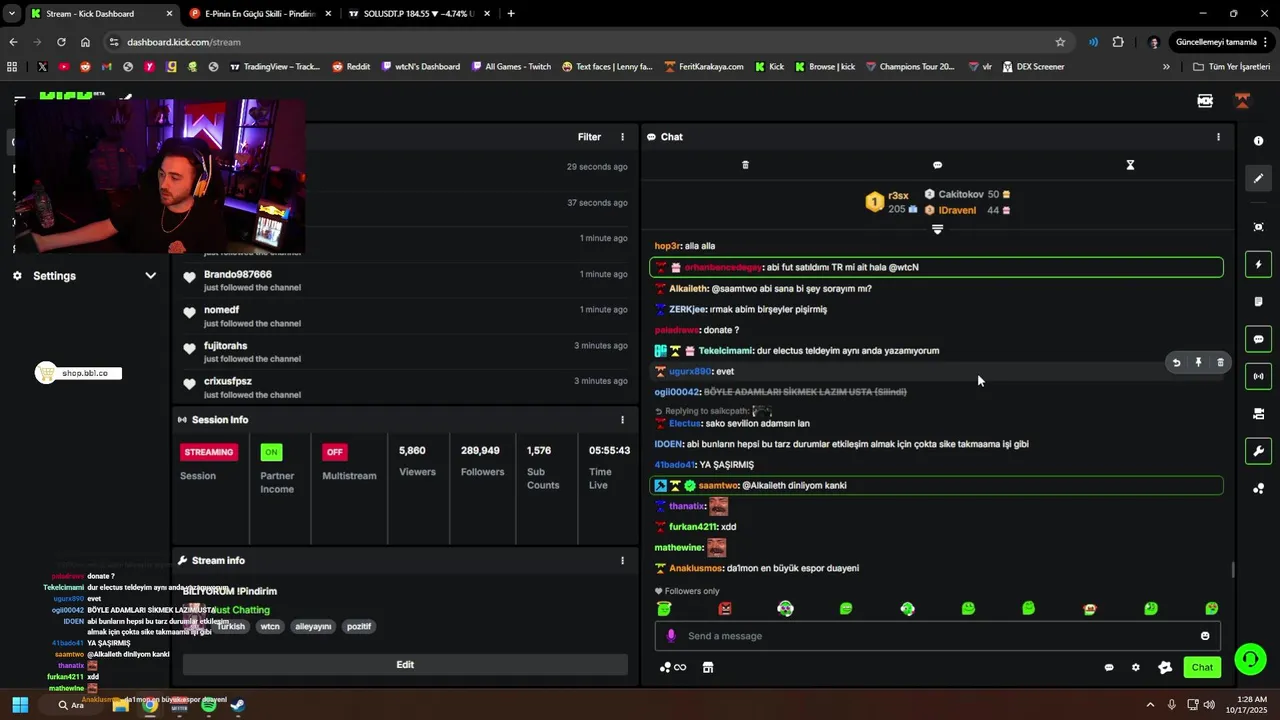This screenshot has height=720, width=1280.
Task: Open the chat shop storefront icon
Action: [708, 667]
